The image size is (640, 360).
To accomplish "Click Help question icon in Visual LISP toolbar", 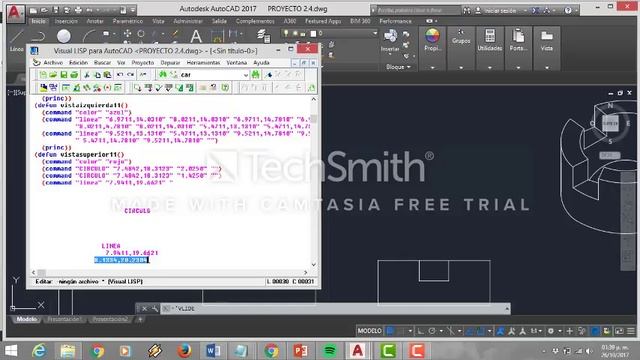I will click(x=225, y=88).
